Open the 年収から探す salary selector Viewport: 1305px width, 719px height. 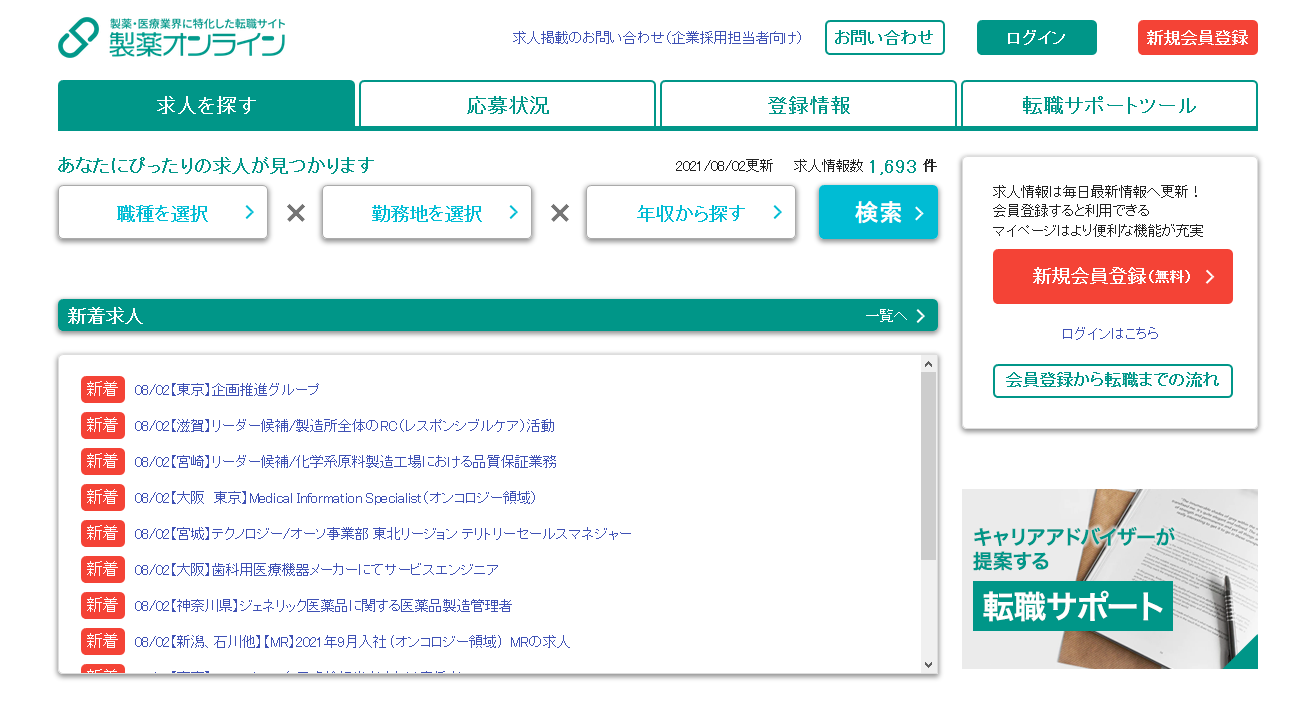(x=690, y=212)
